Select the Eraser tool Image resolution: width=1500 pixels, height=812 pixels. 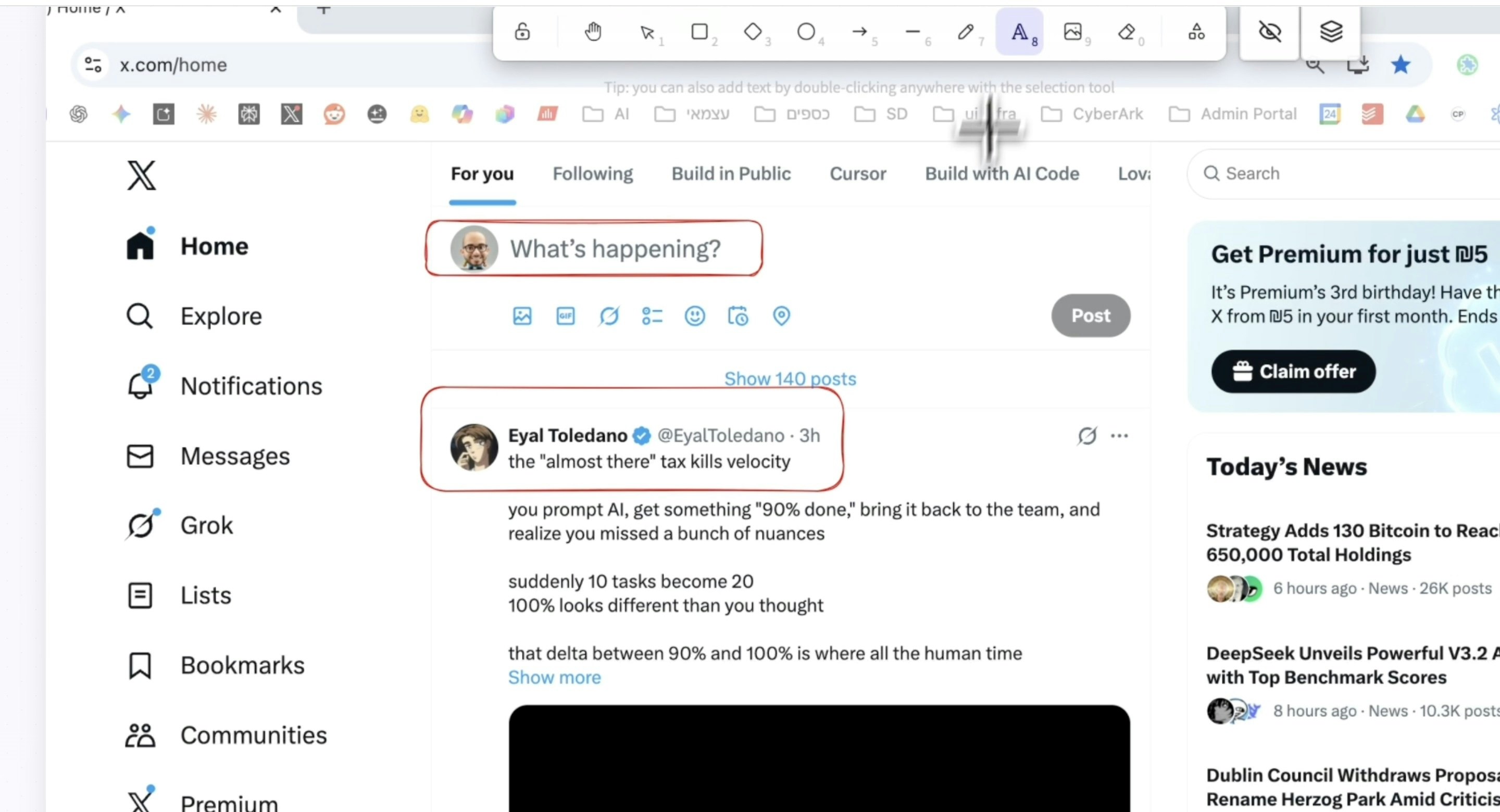coord(1127,31)
